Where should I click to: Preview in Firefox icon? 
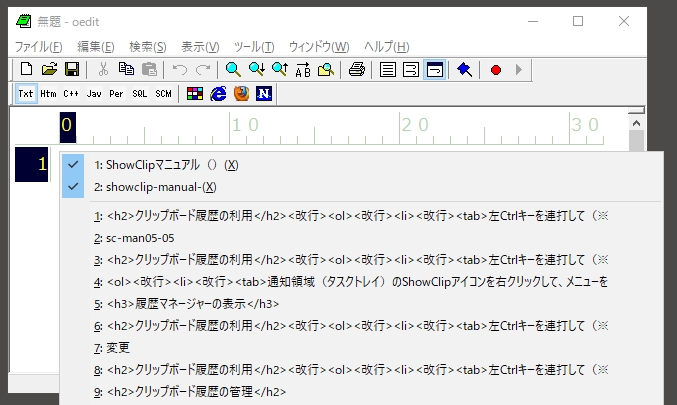tap(241, 94)
